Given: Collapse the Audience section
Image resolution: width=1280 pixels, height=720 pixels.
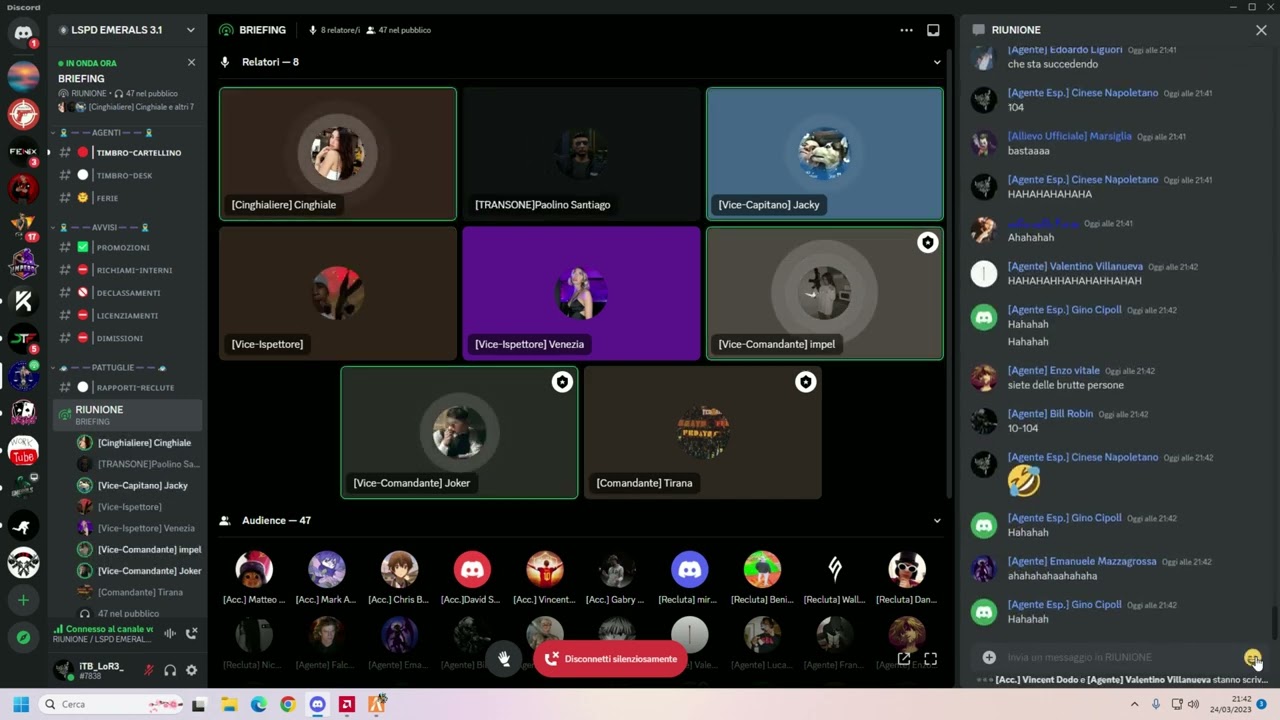Looking at the screenshot, I should 937,520.
